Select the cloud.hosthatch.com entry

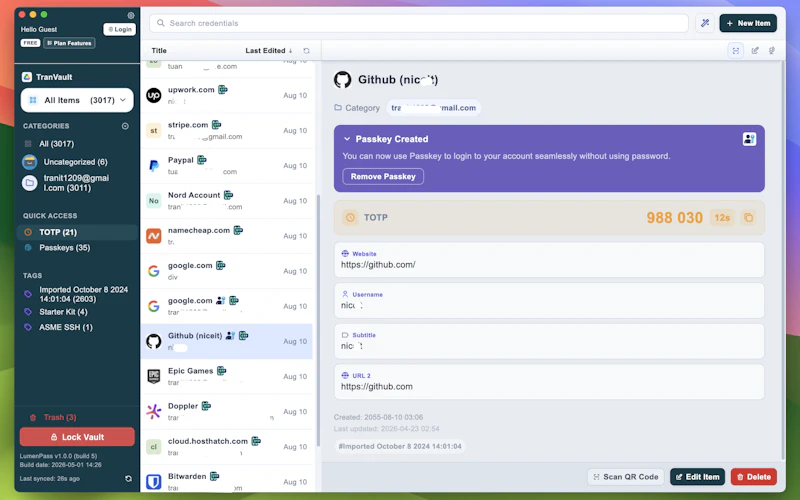pos(227,446)
